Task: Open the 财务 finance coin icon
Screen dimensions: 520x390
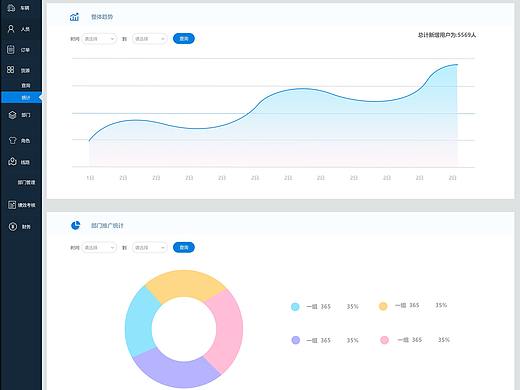Action: point(13,227)
